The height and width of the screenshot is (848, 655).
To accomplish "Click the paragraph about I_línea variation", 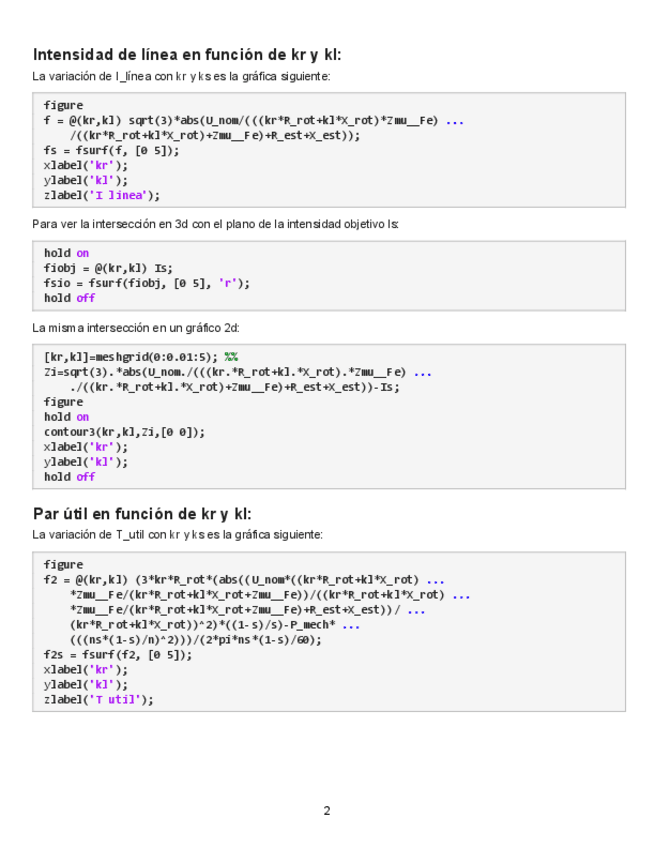I will coord(180,77).
